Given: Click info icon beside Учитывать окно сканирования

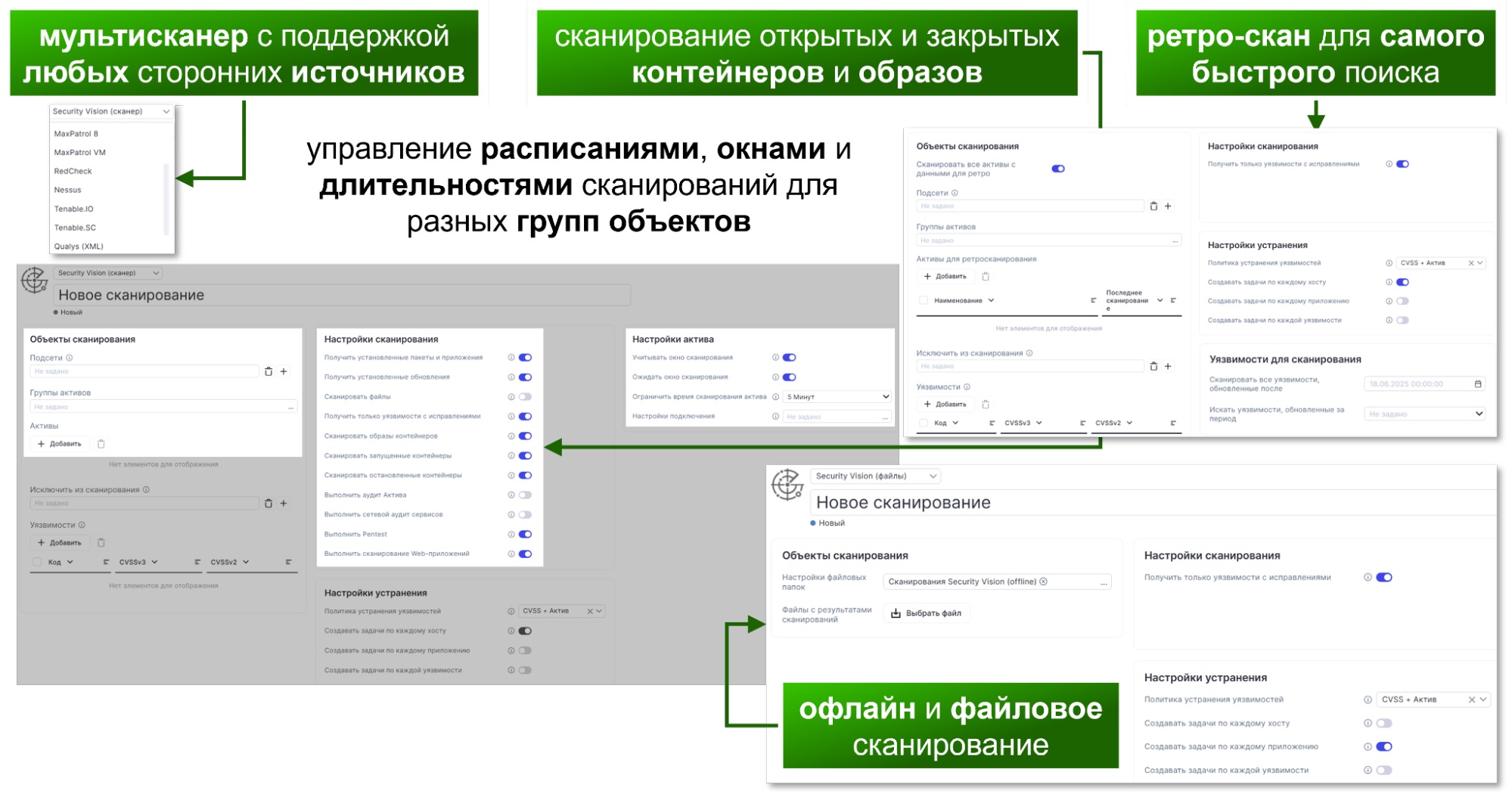Looking at the screenshot, I should pyautogui.click(x=775, y=358).
